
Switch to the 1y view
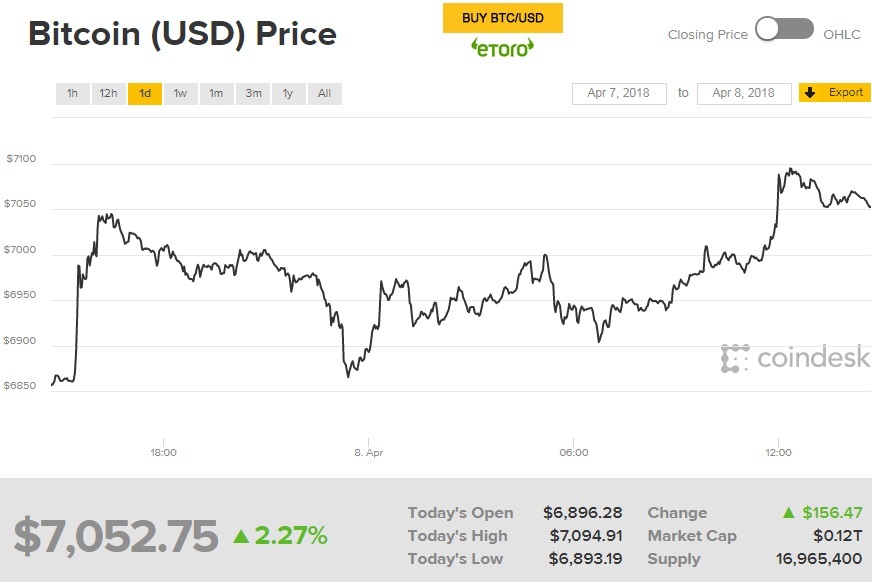tap(288, 92)
